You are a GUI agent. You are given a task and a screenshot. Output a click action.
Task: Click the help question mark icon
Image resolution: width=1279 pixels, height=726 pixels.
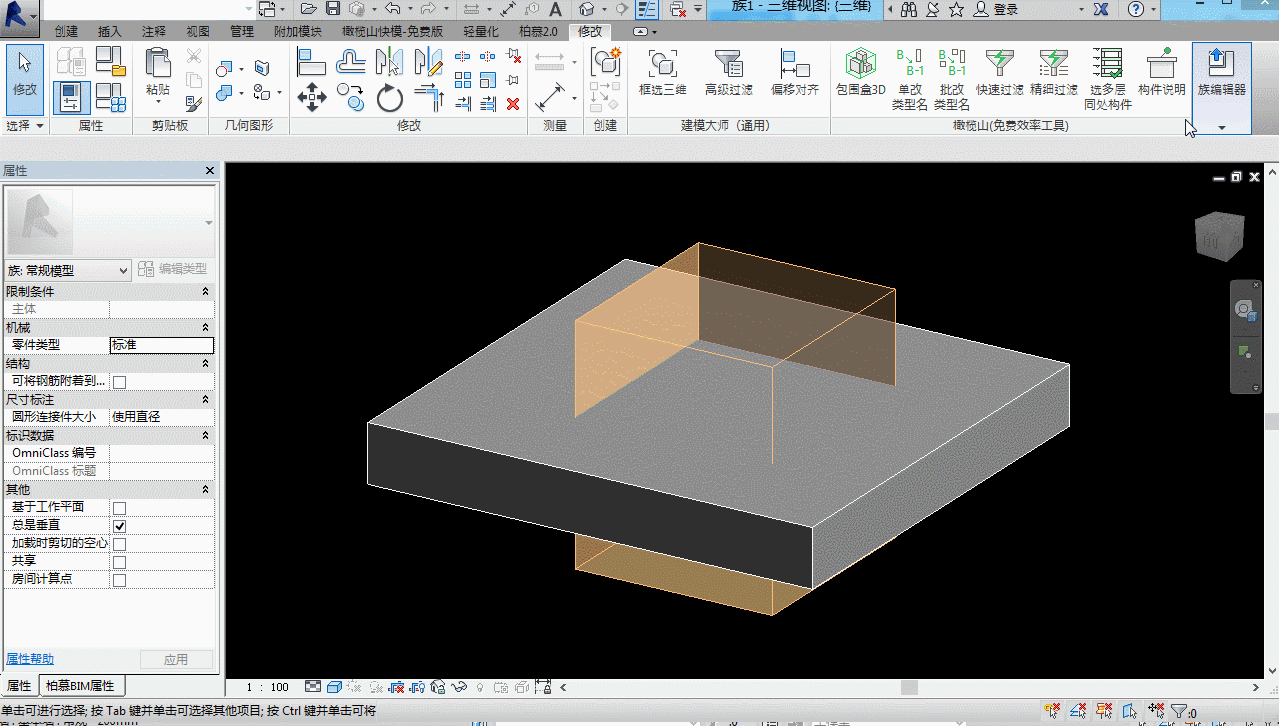(1135, 9)
